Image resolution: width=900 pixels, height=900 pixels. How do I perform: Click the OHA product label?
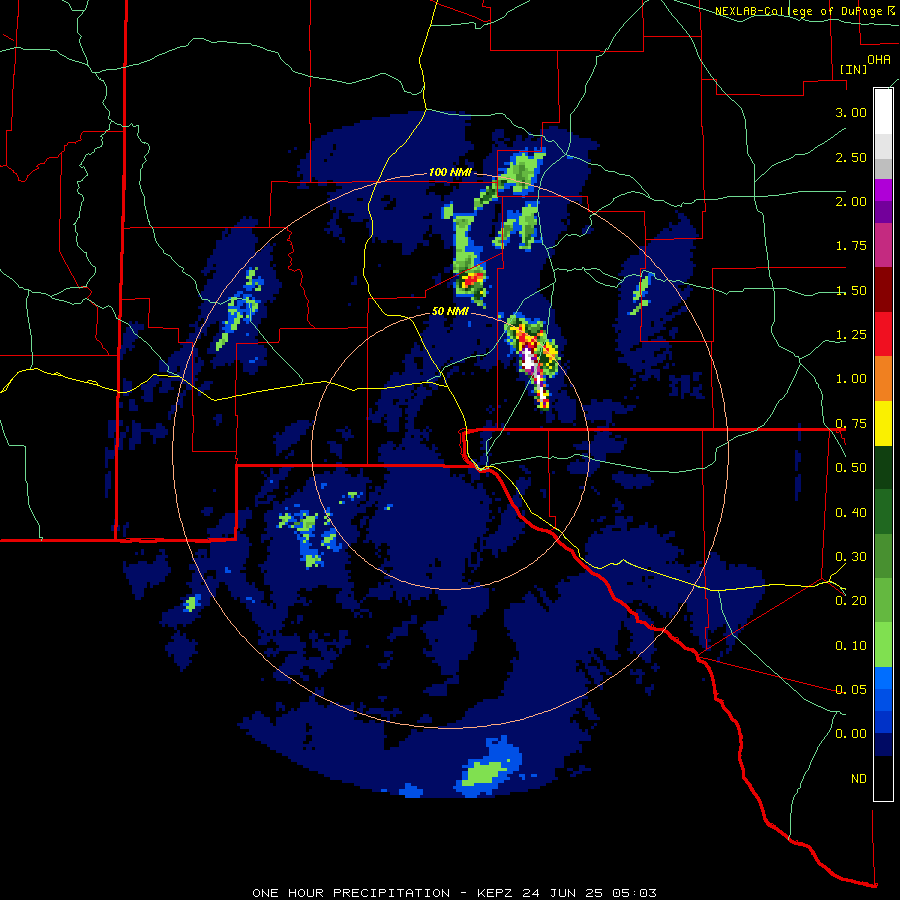(879, 59)
